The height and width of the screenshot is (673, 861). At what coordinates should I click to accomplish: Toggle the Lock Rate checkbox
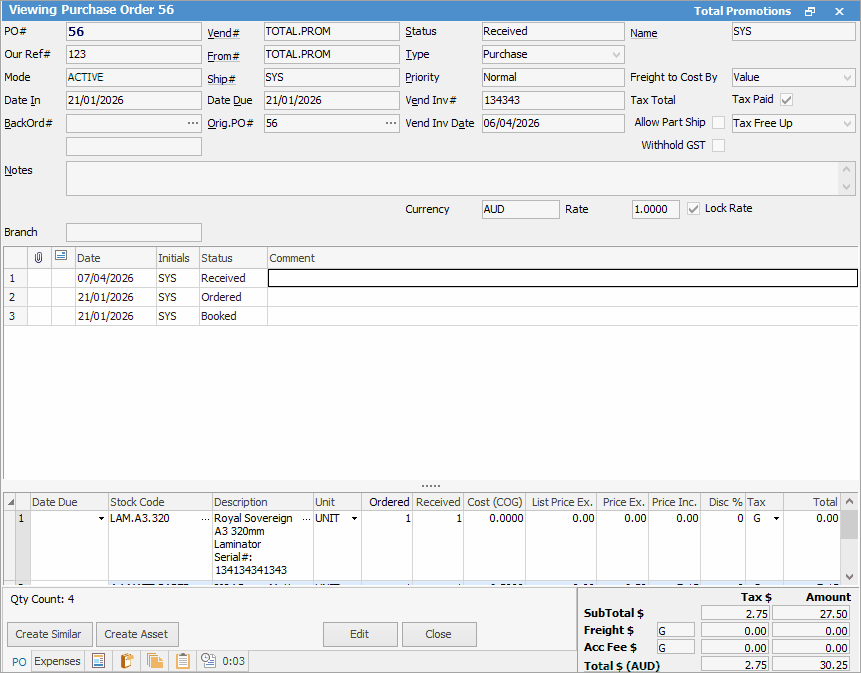coord(694,209)
